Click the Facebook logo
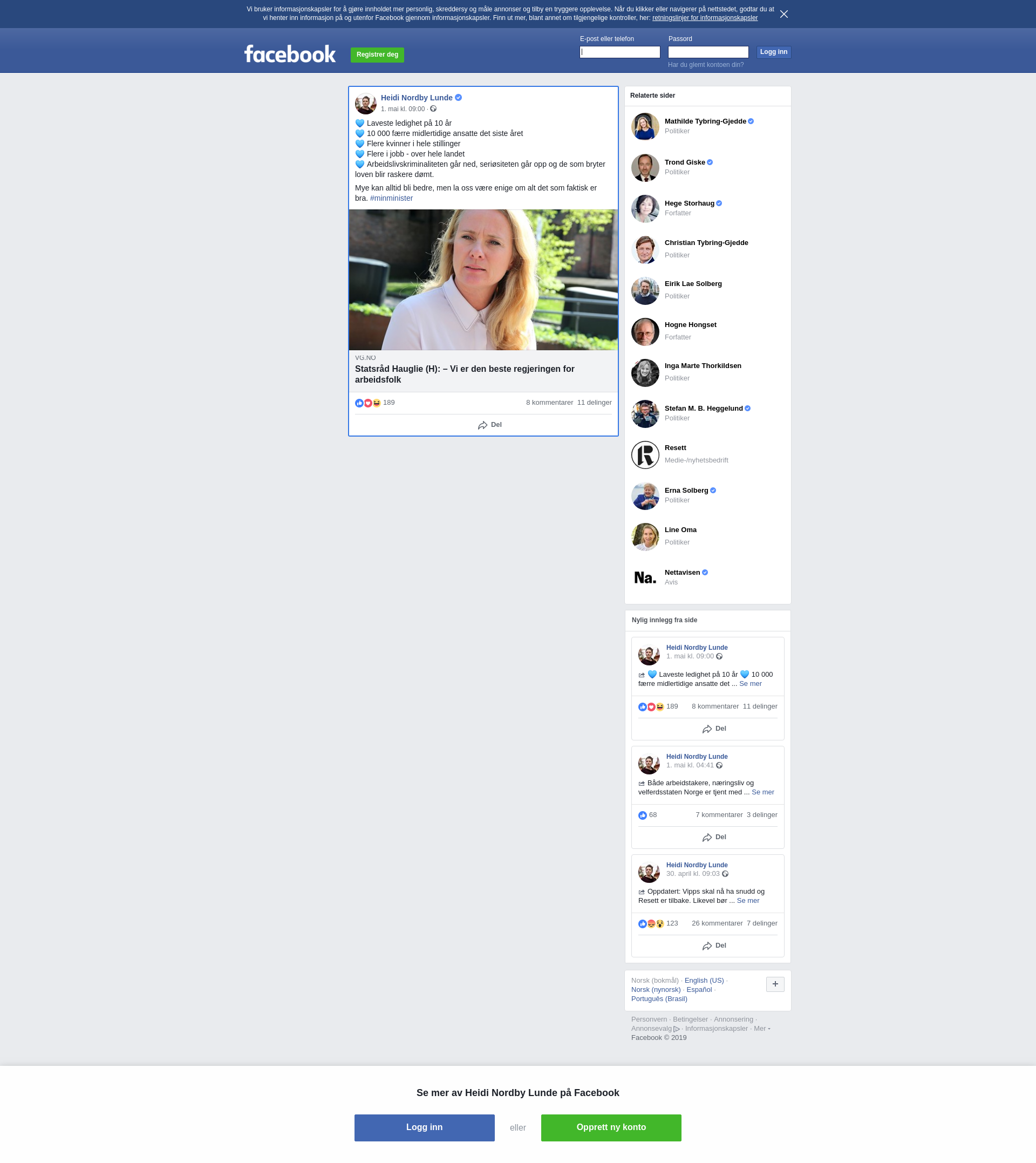This screenshot has height=1163, width=1036. coord(290,55)
